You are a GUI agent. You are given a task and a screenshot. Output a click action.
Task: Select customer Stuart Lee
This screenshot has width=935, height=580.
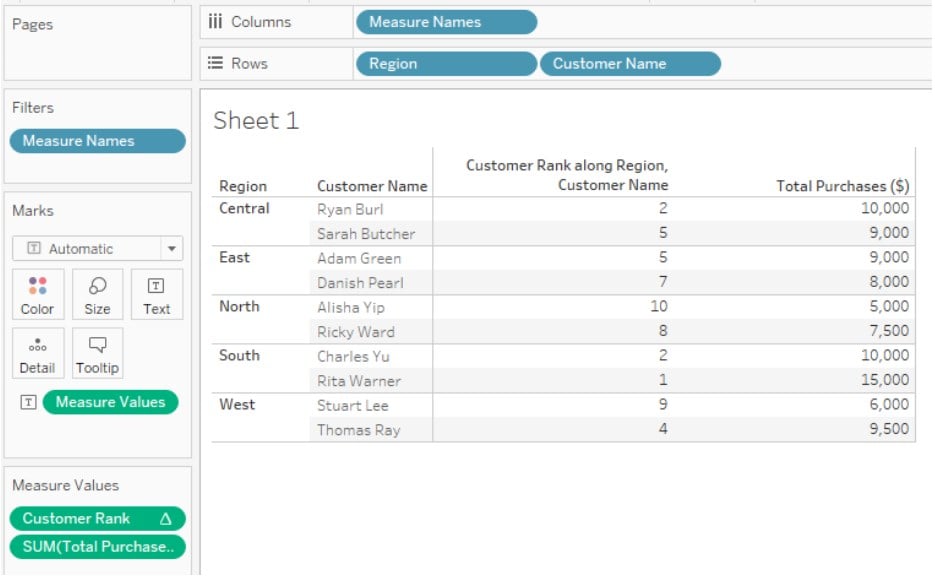coord(352,406)
